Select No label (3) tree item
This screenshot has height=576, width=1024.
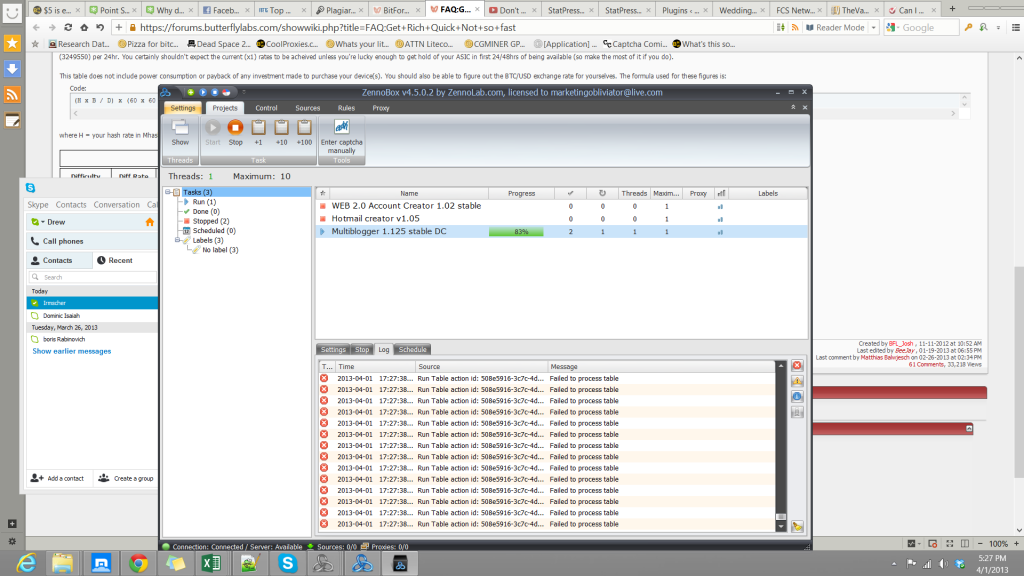pos(219,250)
